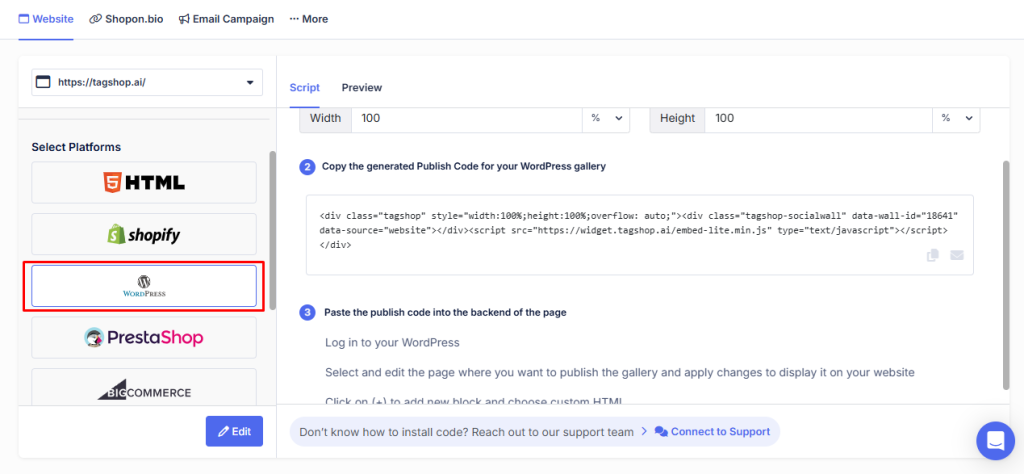Viewport: 1024px width, 474px height.
Task: Click 'Copy the generated Publish Code' heading
Action: pyautogui.click(x=464, y=166)
